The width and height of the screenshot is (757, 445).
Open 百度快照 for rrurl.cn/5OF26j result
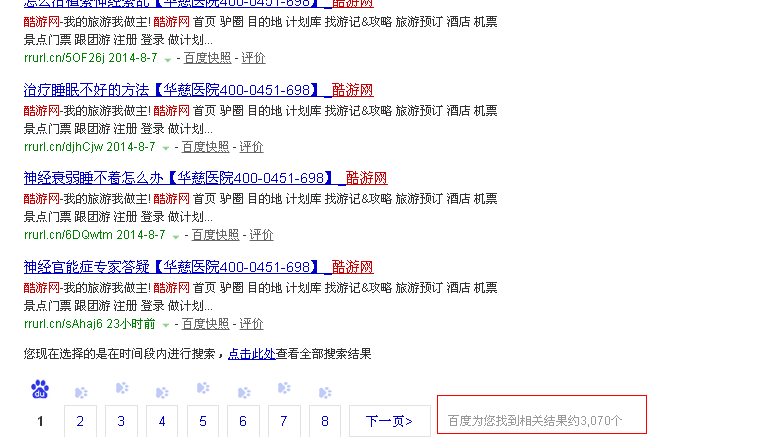click(x=207, y=58)
